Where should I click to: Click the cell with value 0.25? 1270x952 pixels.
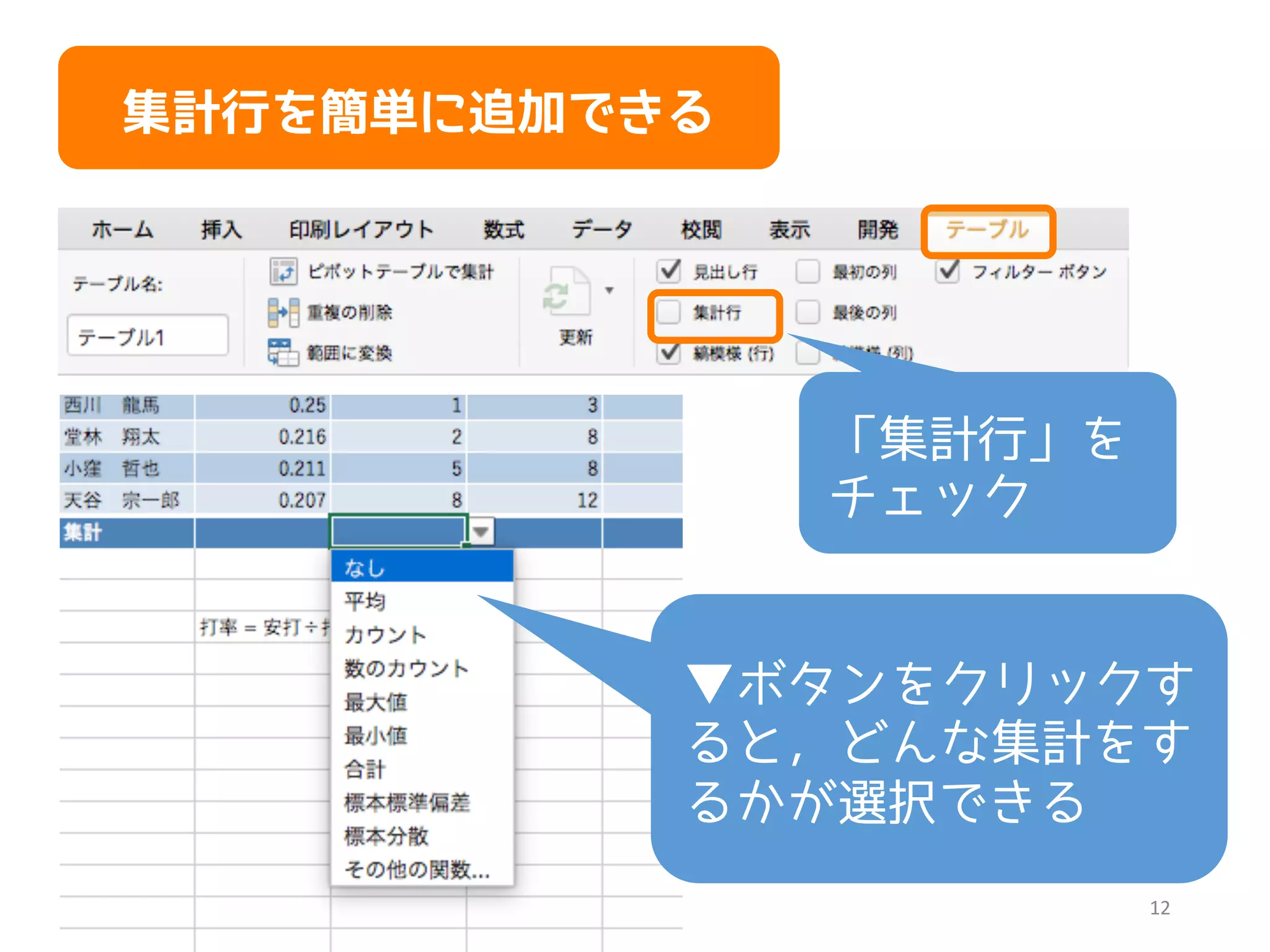[x=262, y=406]
